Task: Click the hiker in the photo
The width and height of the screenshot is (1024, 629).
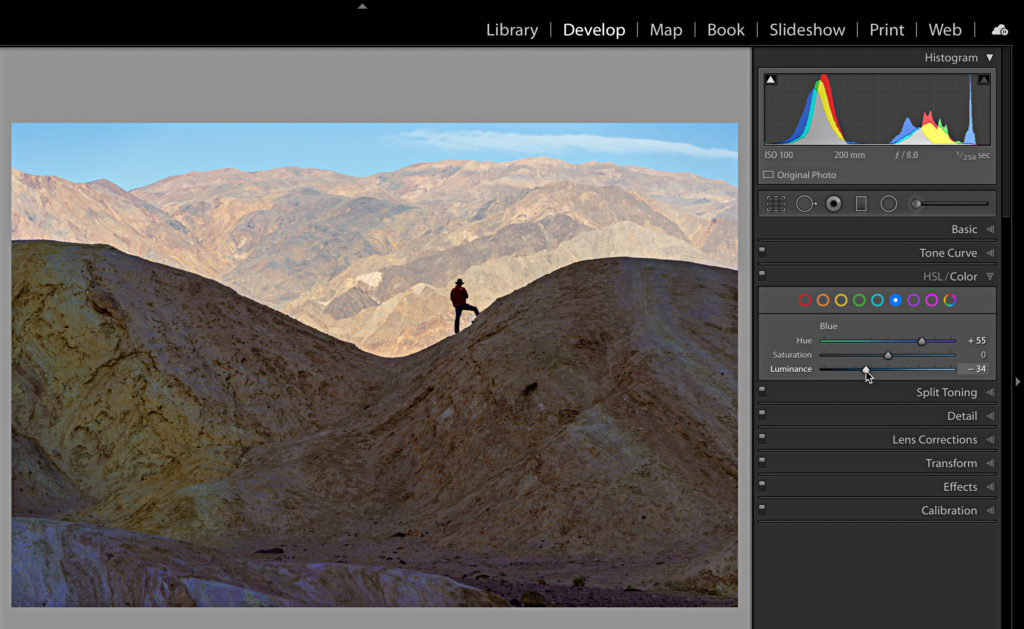Action: (x=462, y=306)
